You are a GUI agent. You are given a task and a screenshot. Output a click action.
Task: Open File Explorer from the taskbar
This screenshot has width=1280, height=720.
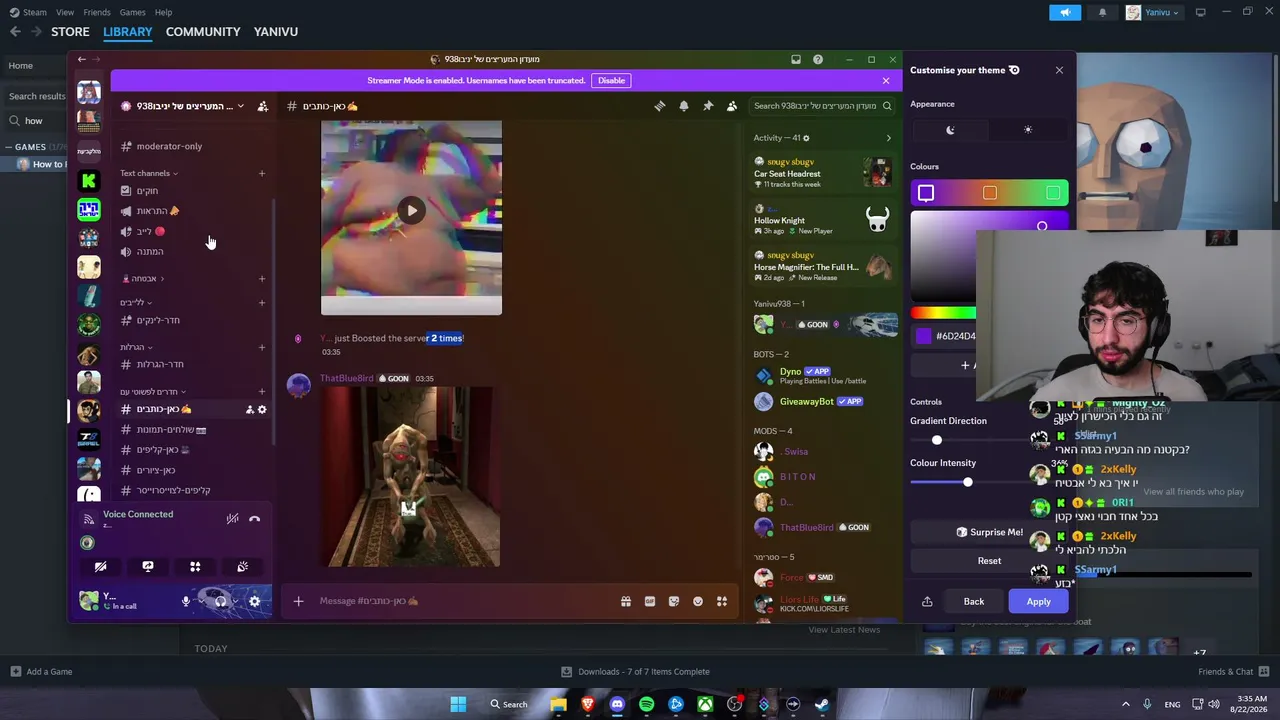[558, 704]
